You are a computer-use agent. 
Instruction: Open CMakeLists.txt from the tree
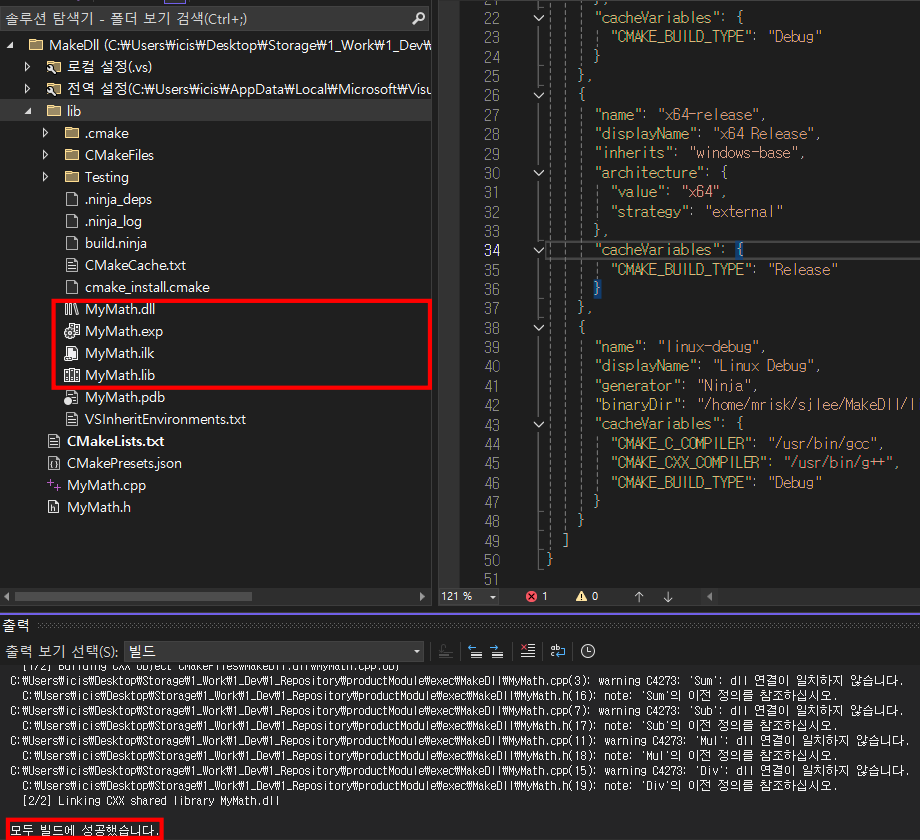click(x=115, y=441)
